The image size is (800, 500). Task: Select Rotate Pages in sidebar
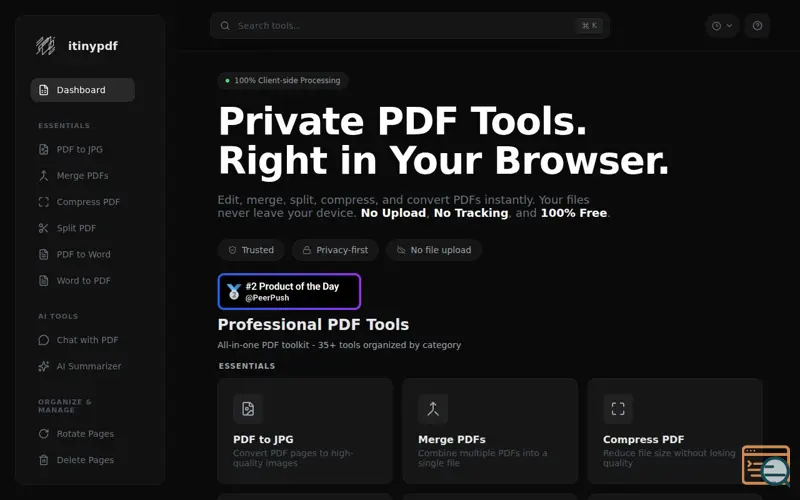(x=83, y=434)
